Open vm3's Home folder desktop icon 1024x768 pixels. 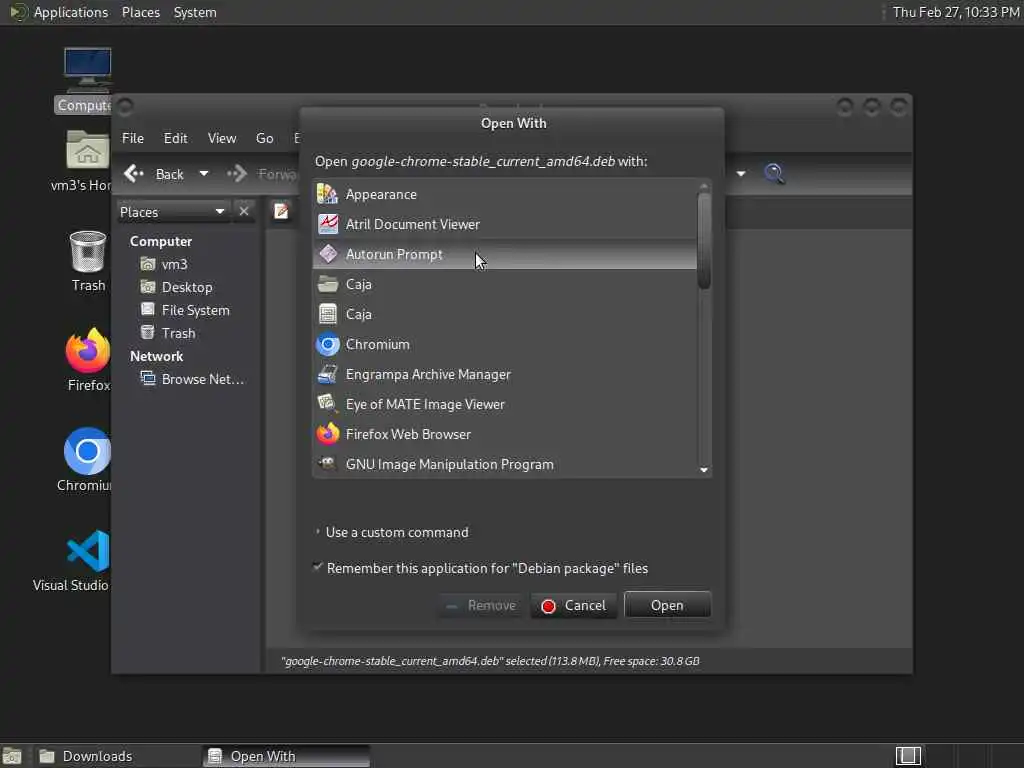(87, 150)
